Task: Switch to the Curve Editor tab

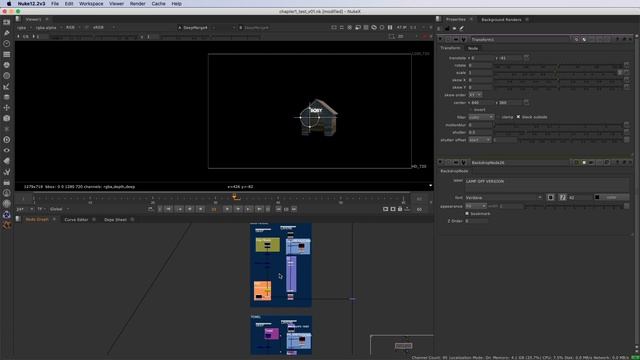Action: (76, 220)
